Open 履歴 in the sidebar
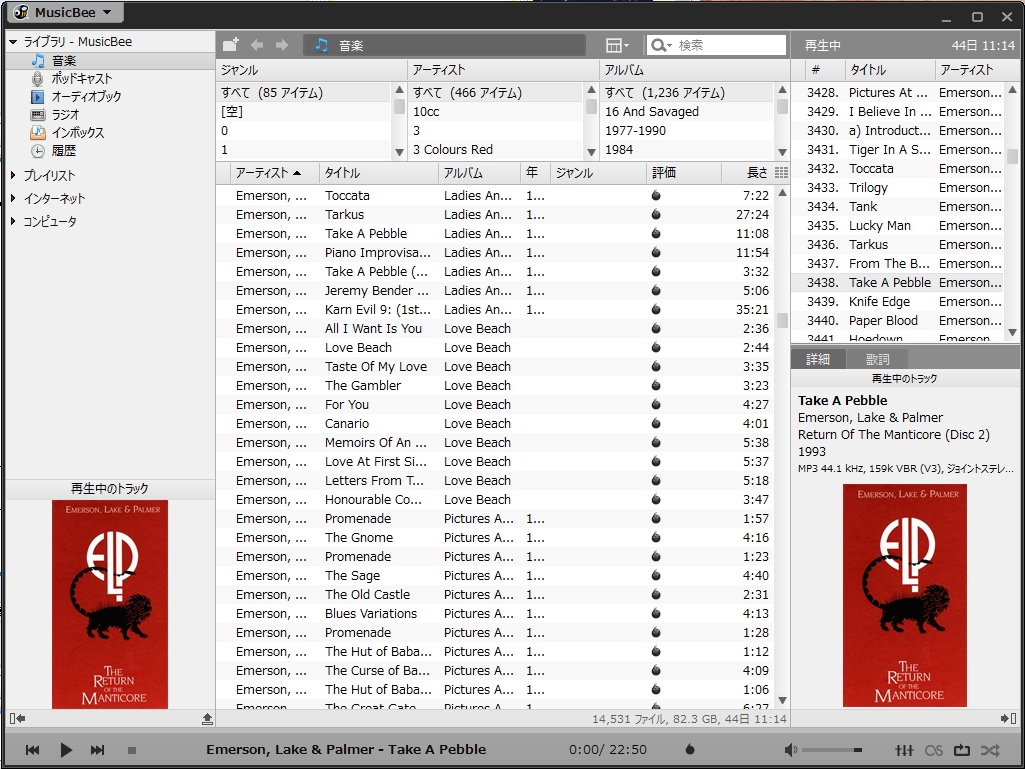 63,150
